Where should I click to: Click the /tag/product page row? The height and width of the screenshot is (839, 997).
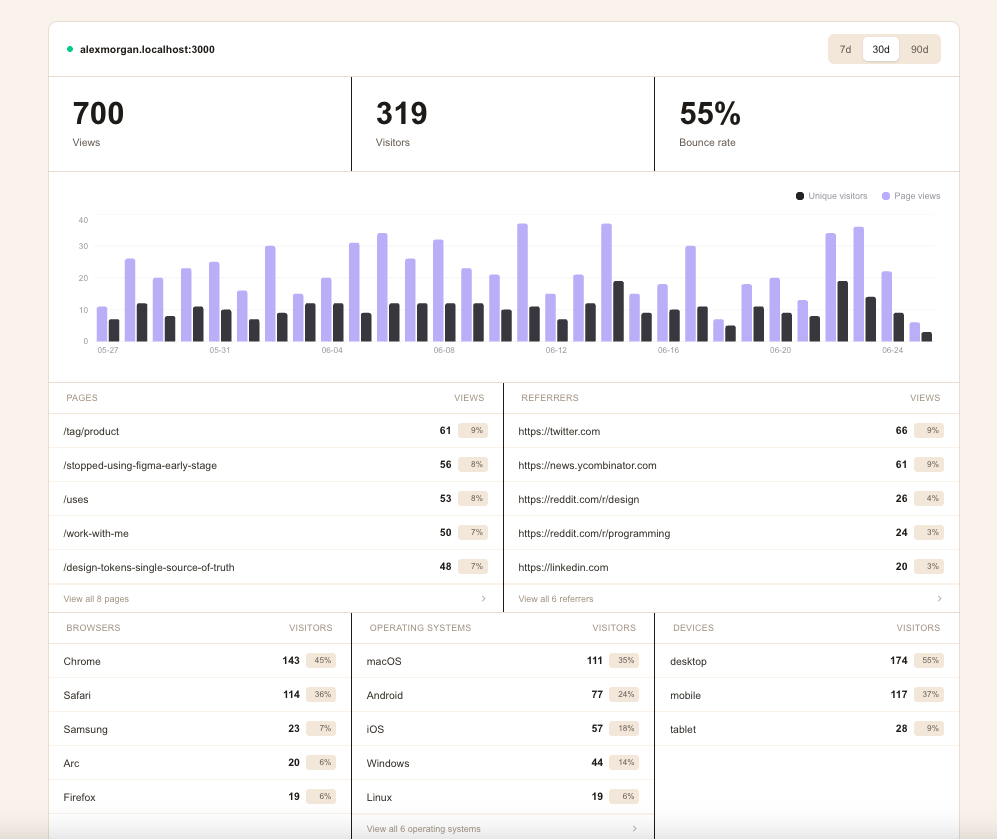click(275, 431)
